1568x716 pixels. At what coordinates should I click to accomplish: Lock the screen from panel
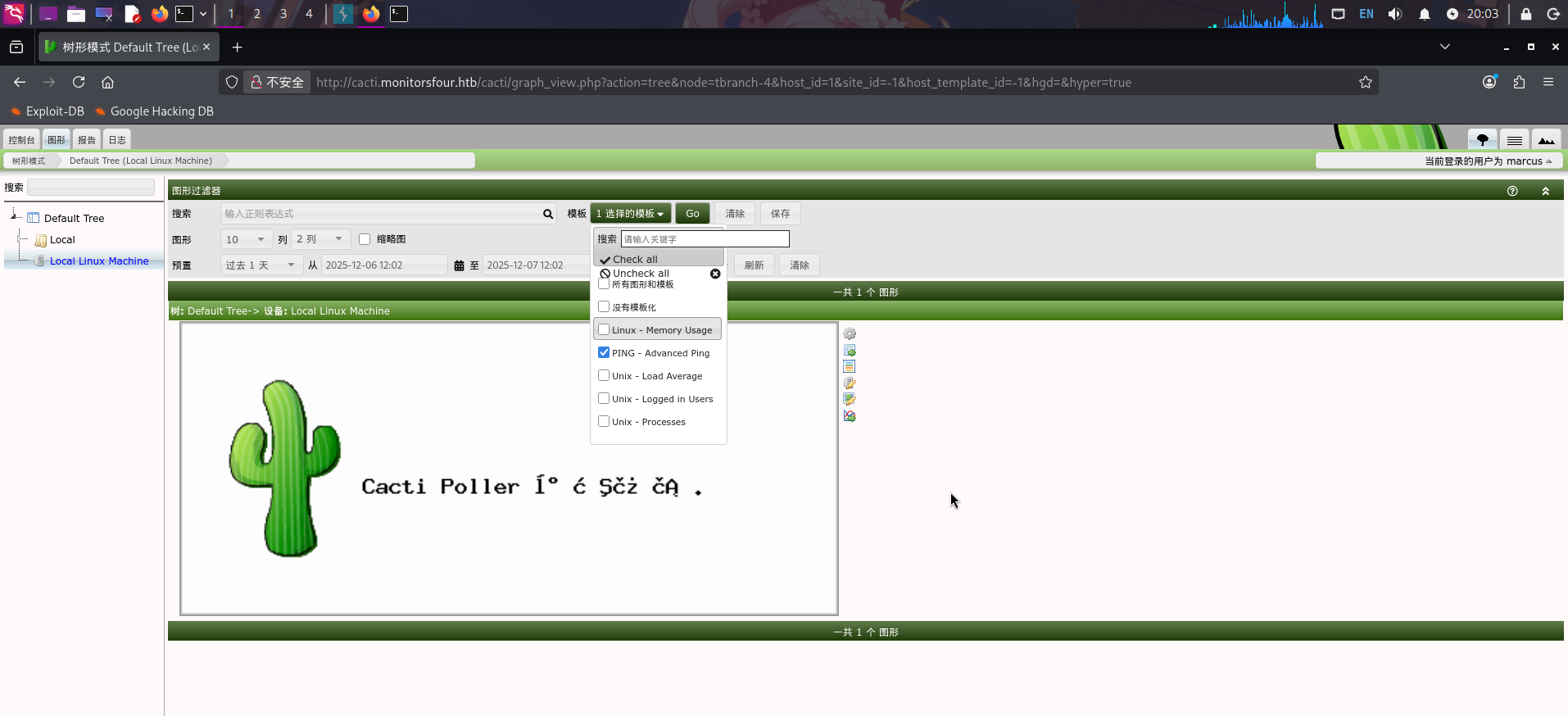coord(1526,14)
